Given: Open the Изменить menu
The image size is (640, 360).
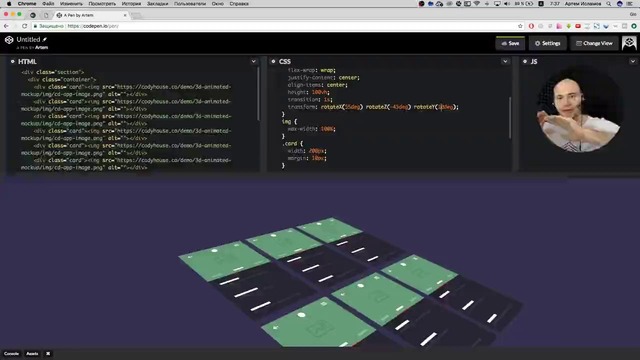Looking at the screenshot, I should coord(71,4).
